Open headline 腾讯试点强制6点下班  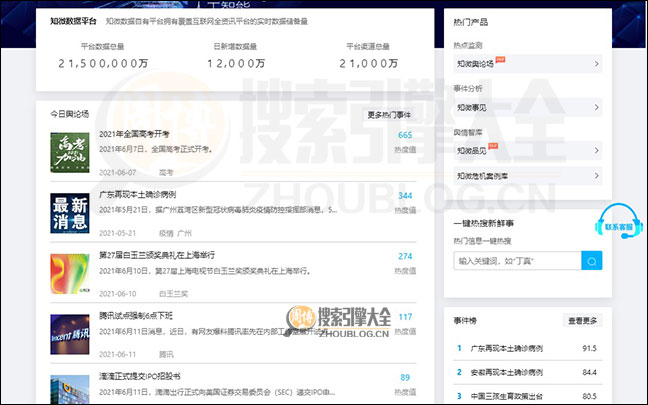pyautogui.click(x=136, y=316)
